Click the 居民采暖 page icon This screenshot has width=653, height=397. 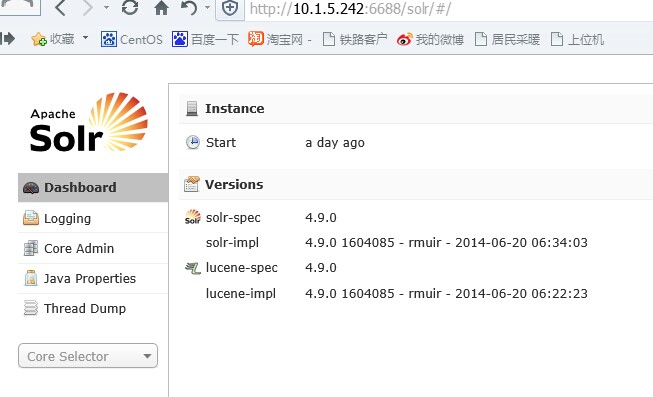tap(481, 39)
